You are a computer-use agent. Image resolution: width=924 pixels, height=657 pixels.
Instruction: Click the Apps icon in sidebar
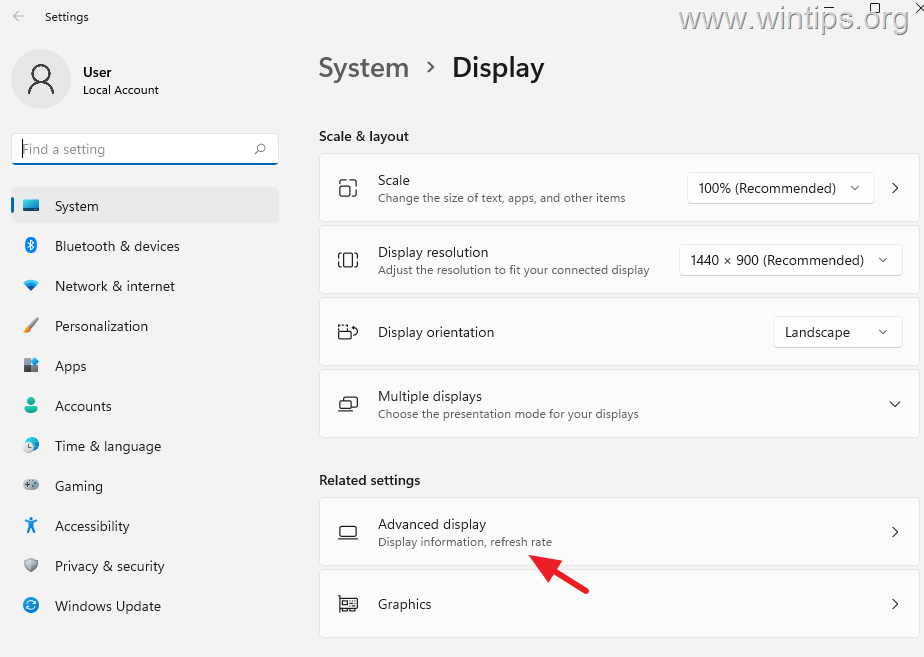click(x=31, y=365)
